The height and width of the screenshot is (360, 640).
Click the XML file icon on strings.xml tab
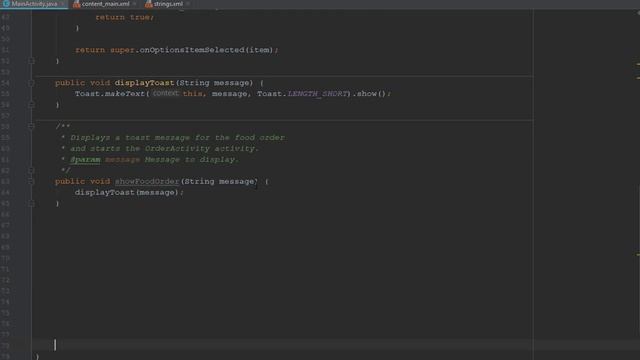(149, 4)
